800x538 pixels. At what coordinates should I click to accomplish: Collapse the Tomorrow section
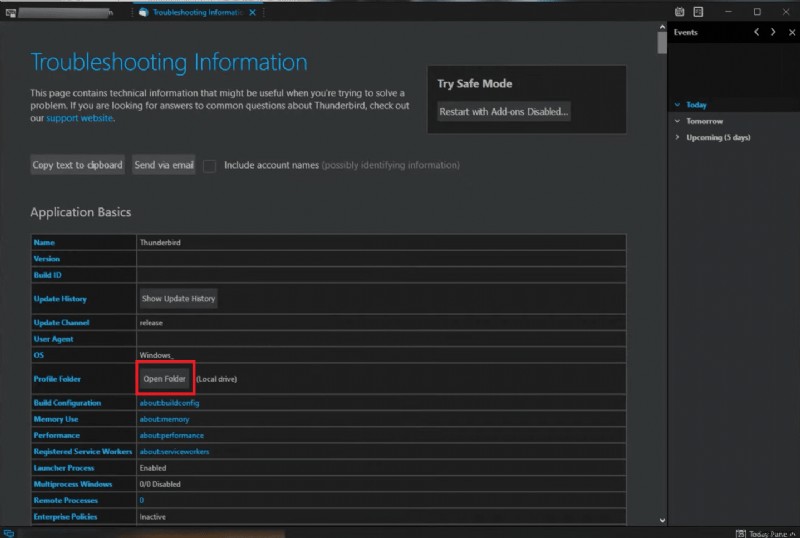pos(678,121)
